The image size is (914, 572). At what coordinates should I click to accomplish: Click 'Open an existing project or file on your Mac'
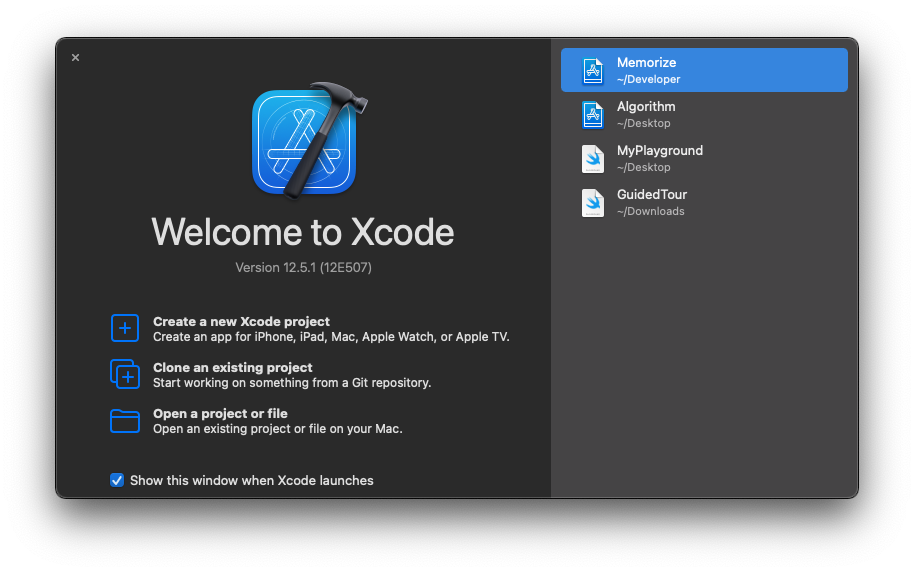pyautogui.click(x=277, y=429)
